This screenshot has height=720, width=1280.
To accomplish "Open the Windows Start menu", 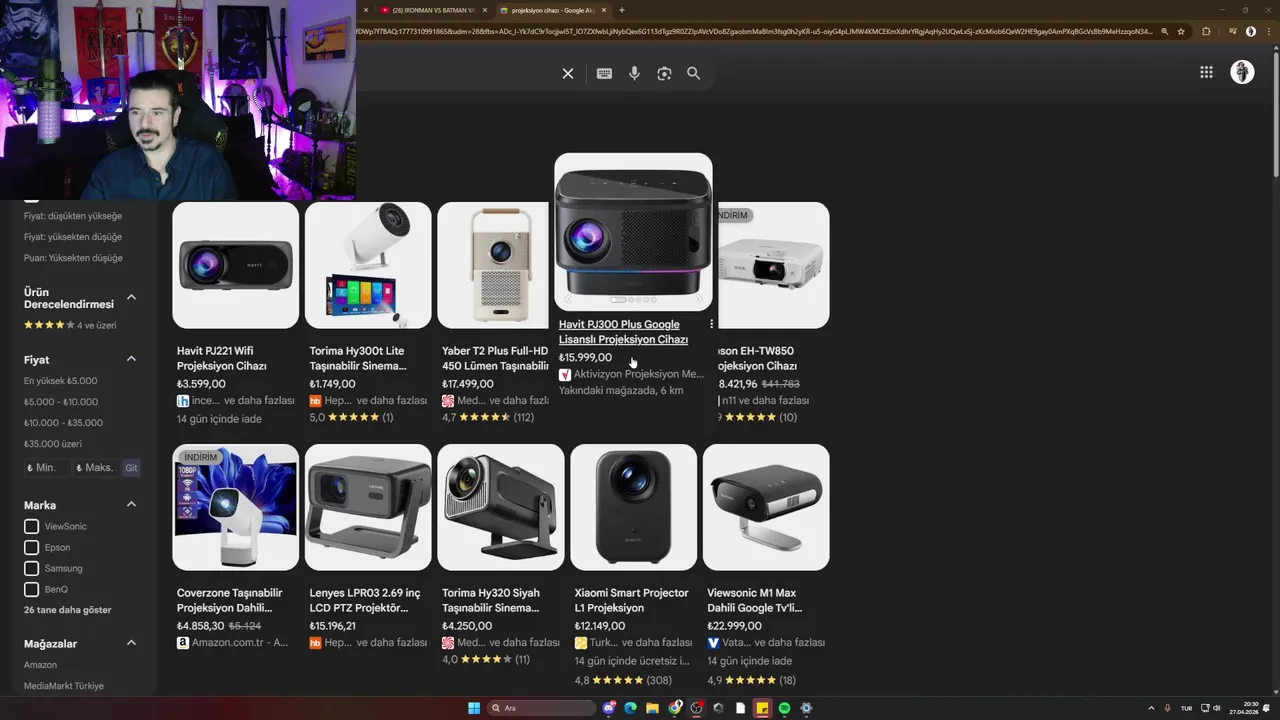I will [x=474, y=708].
